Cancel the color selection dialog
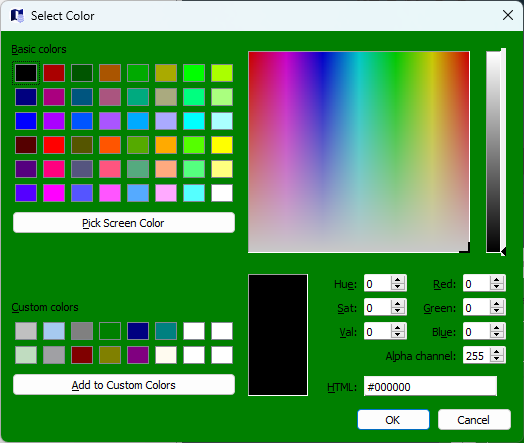Image resolution: width=524 pixels, height=443 pixels. coord(474,420)
